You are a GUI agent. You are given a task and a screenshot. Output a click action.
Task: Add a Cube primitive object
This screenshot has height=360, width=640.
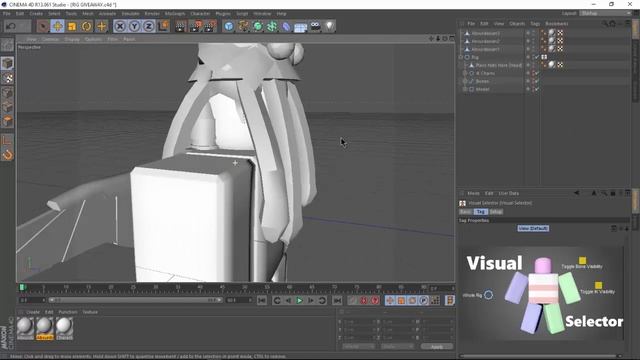tap(229, 27)
